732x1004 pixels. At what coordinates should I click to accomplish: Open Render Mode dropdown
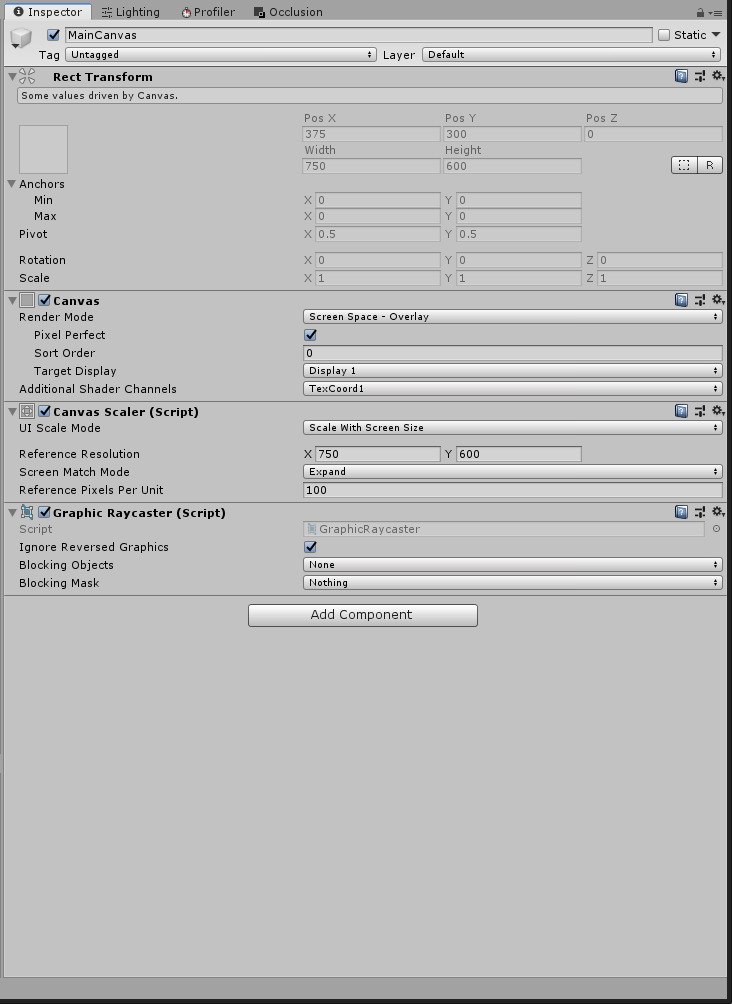click(x=512, y=316)
